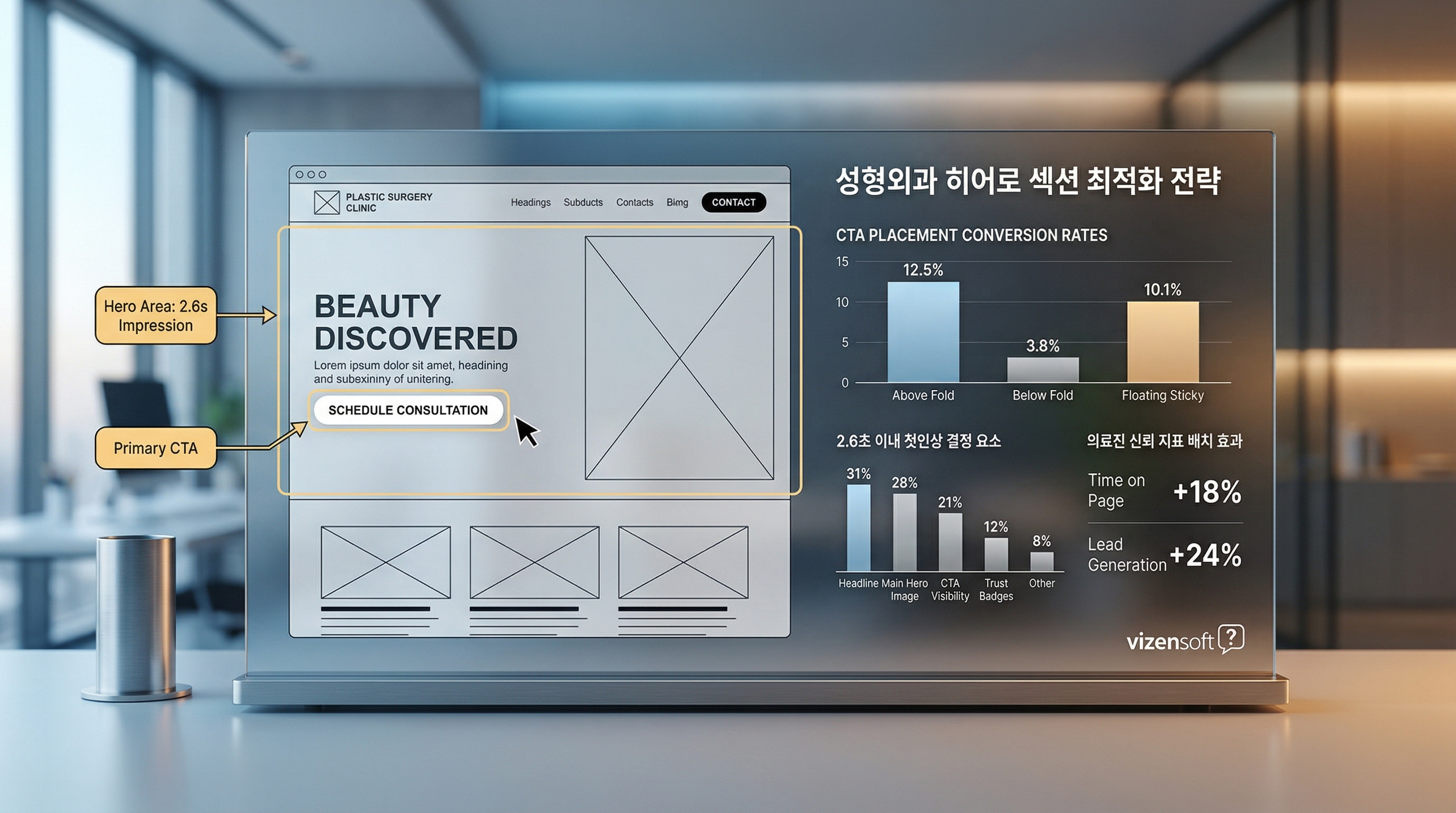Click the black CONTACT button
The width and height of the screenshot is (1456, 813).
pyautogui.click(x=733, y=202)
